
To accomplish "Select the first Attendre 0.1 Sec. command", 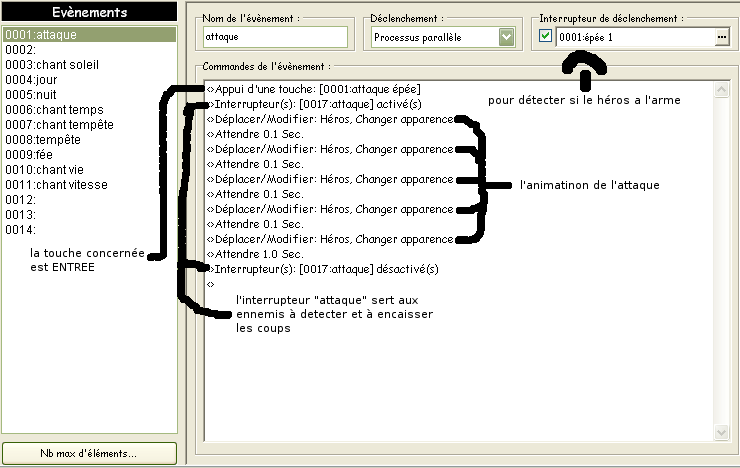I will coord(255,134).
